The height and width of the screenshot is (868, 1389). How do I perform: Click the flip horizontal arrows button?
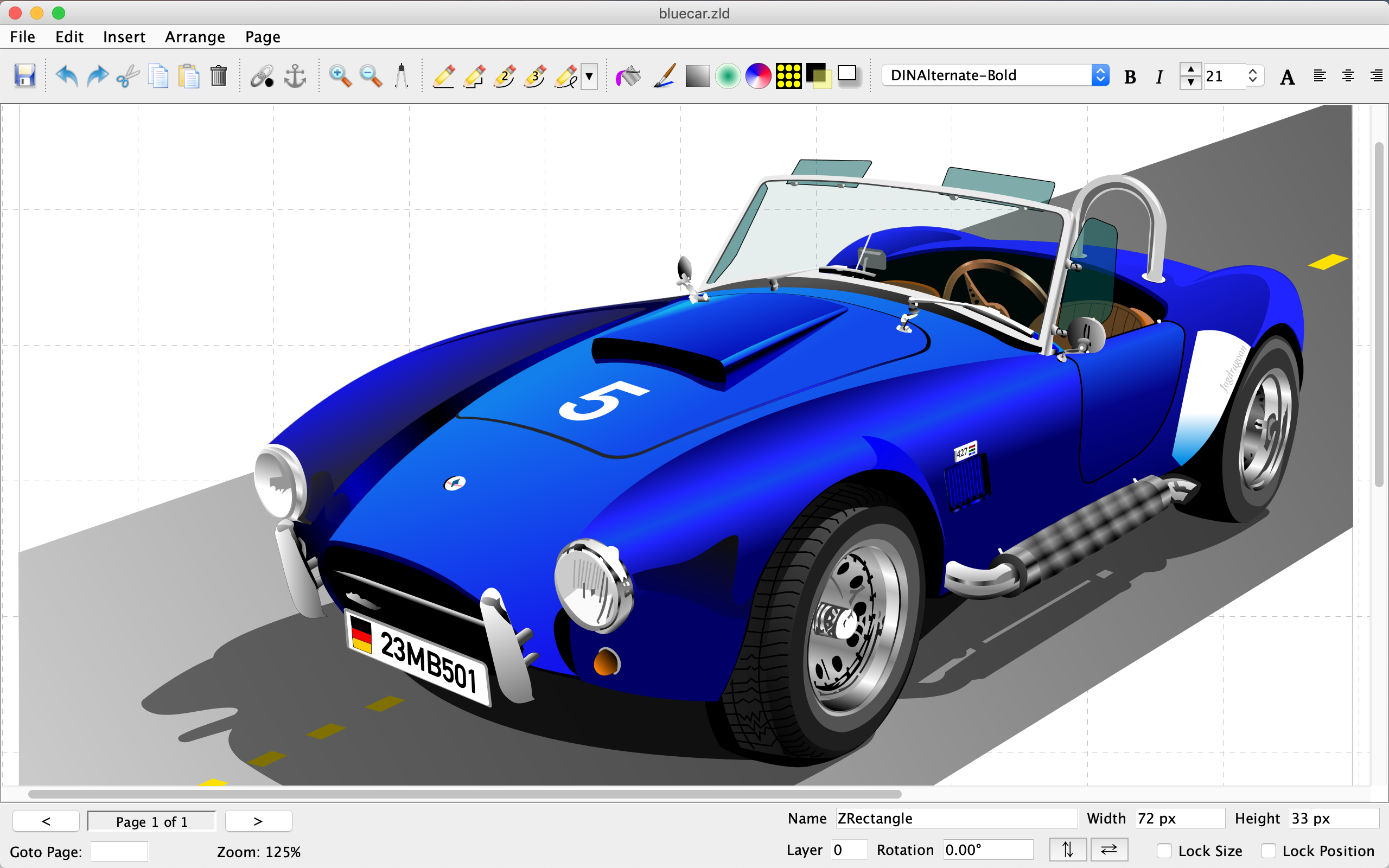(x=1109, y=849)
